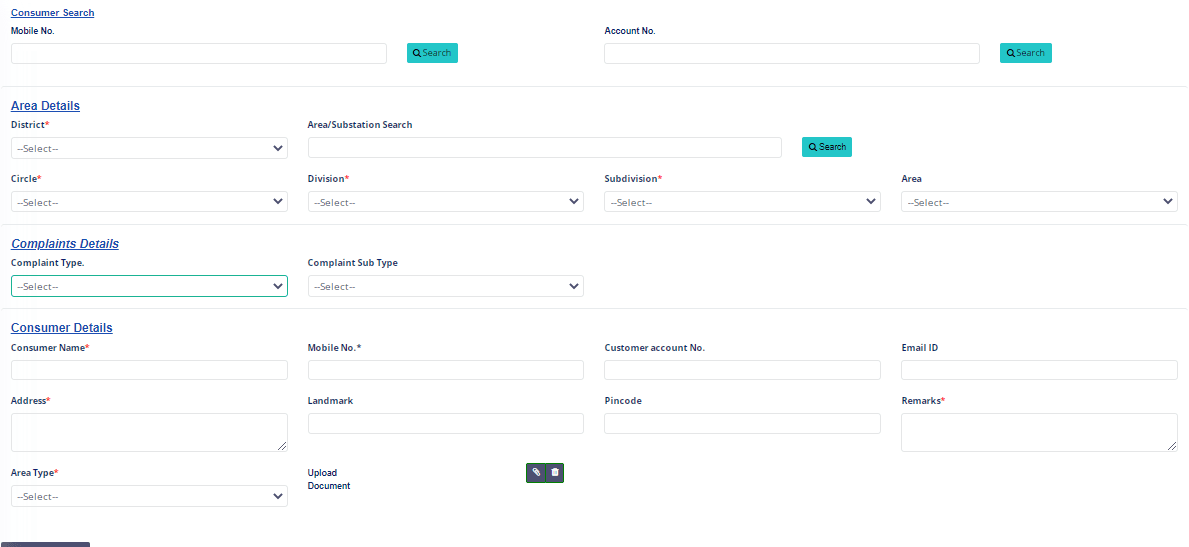Open the Complaint Sub Type dropdown
Viewport: 1189px width, 547px height.
(x=445, y=286)
